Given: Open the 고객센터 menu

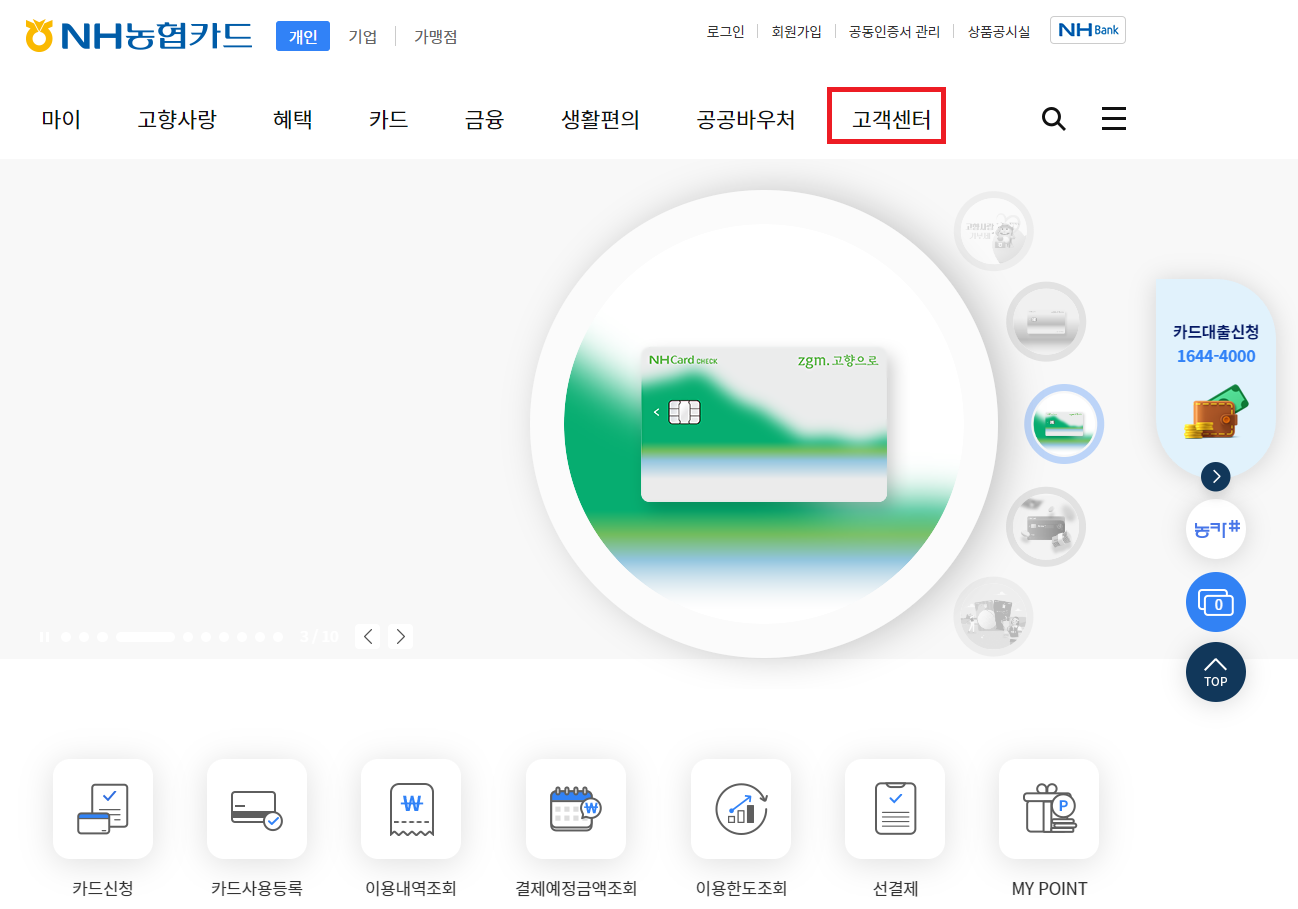Looking at the screenshot, I should click(891, 121).
